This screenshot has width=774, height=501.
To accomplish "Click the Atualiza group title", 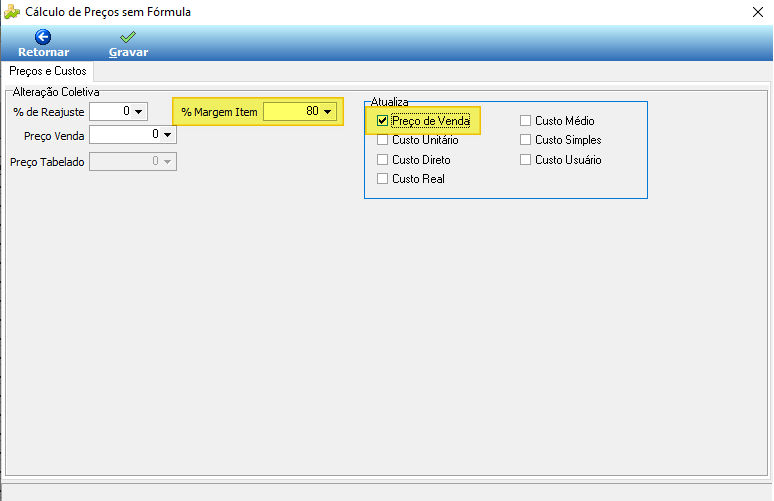I will point(389,102).
